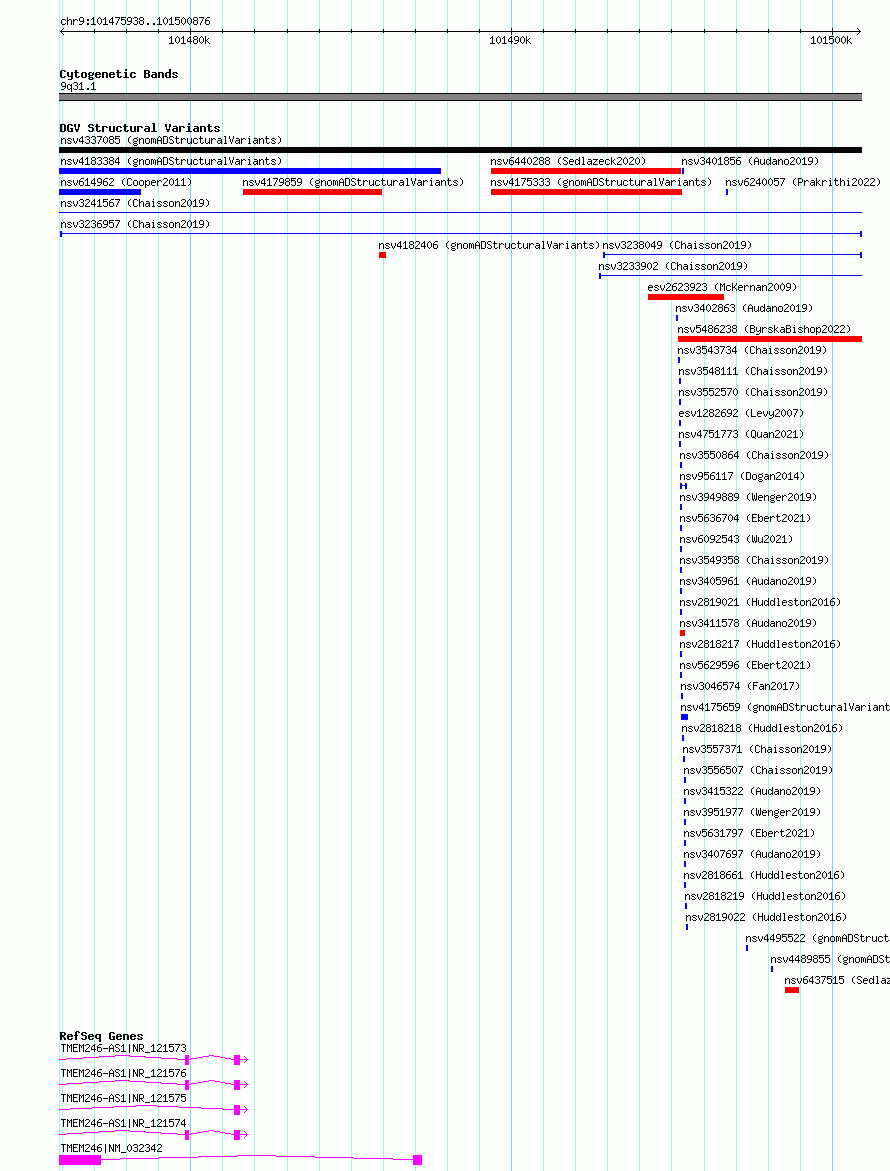Open nsv956117 (Dogan2014) label
The height and width of the screenshot is (1171, 890).
click(741, 476)
